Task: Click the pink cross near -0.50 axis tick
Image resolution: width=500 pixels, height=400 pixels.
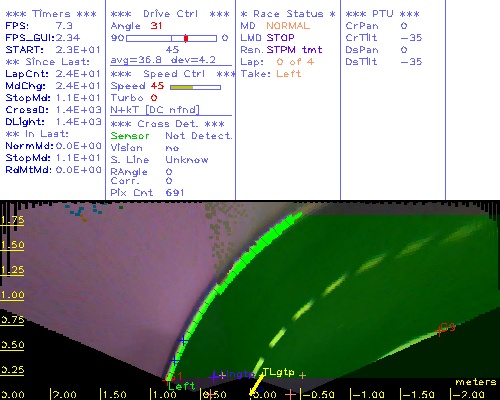Action: 290,395
